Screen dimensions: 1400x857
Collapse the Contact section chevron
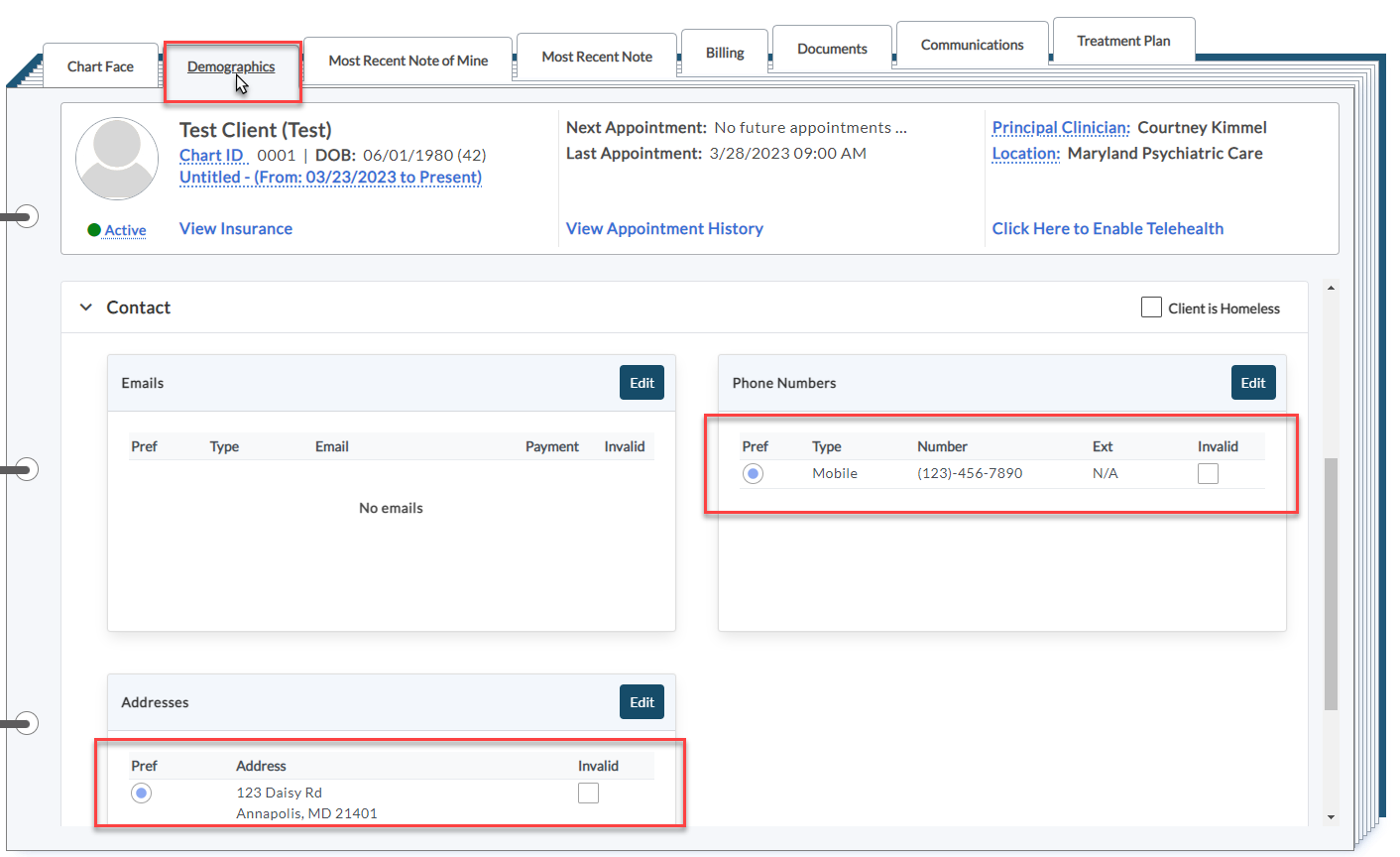pyautogui.click(x=86, y=307)
